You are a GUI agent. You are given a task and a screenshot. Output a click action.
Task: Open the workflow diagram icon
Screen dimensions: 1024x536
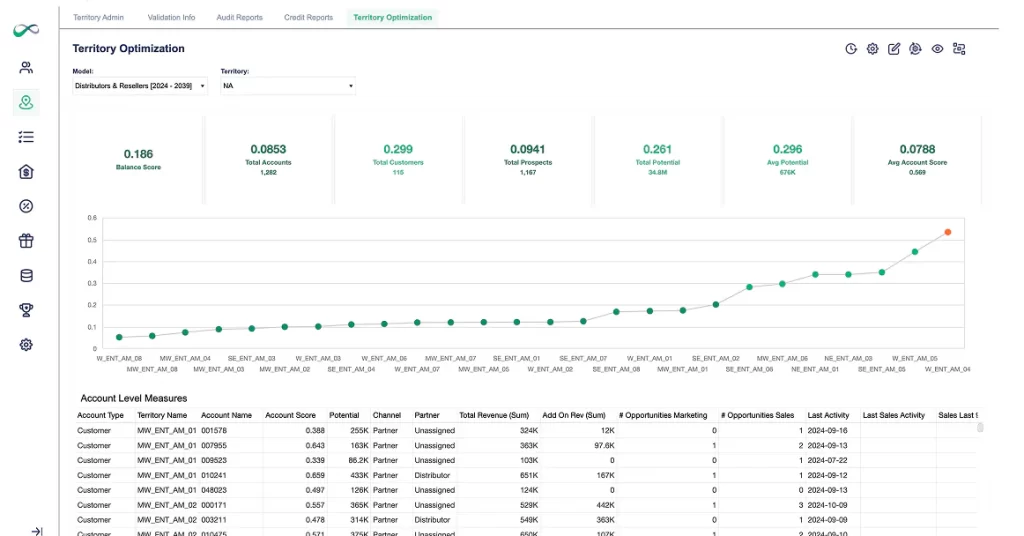(959, 49)
